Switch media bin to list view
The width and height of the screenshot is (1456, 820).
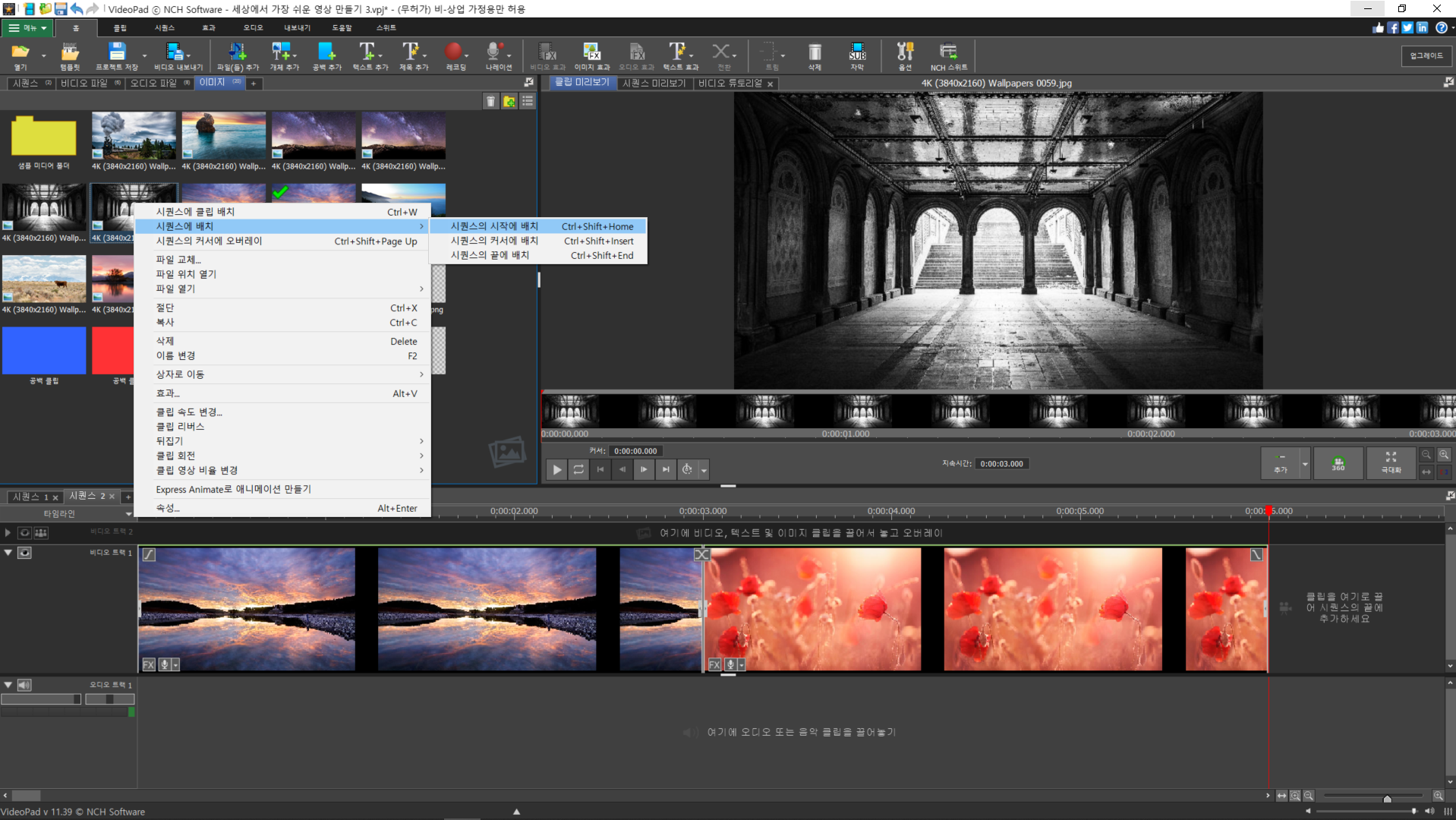(528, 102)
